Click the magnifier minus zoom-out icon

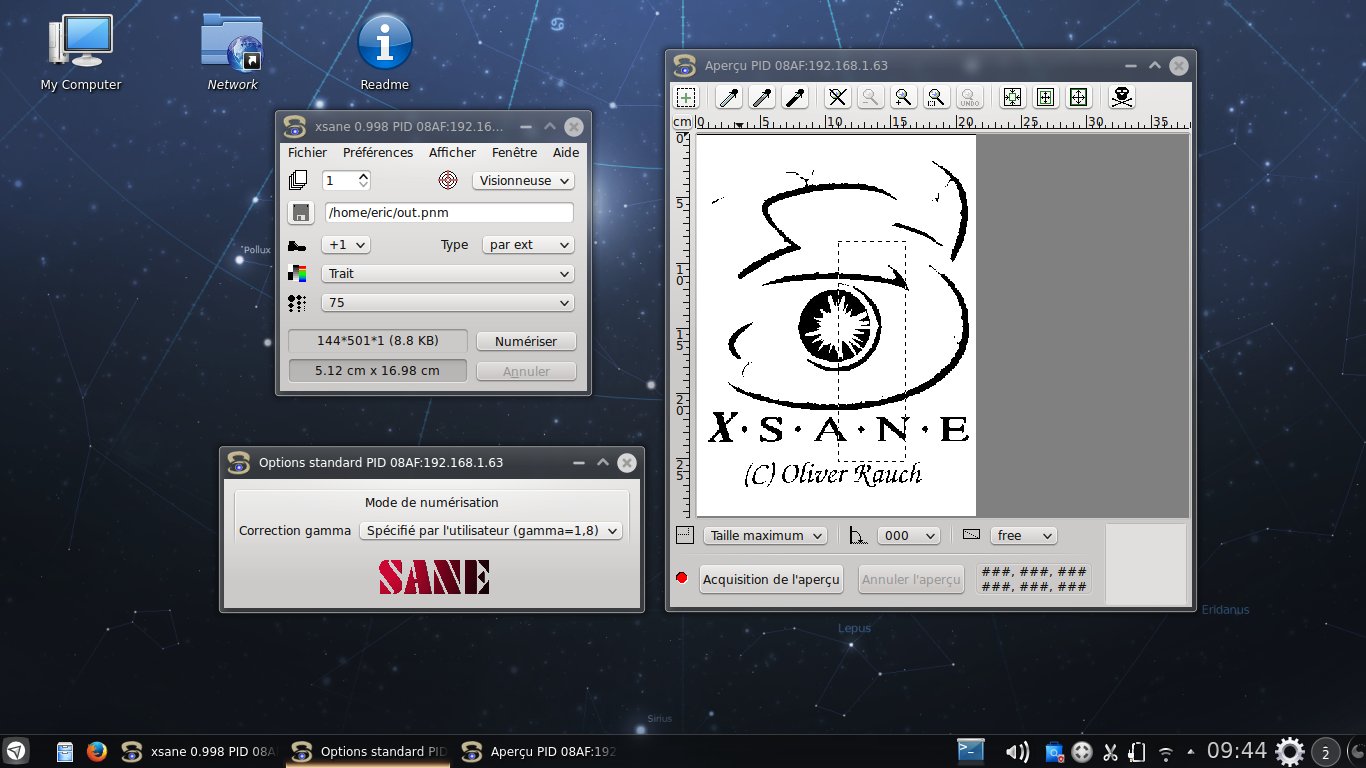pos(871,97)
